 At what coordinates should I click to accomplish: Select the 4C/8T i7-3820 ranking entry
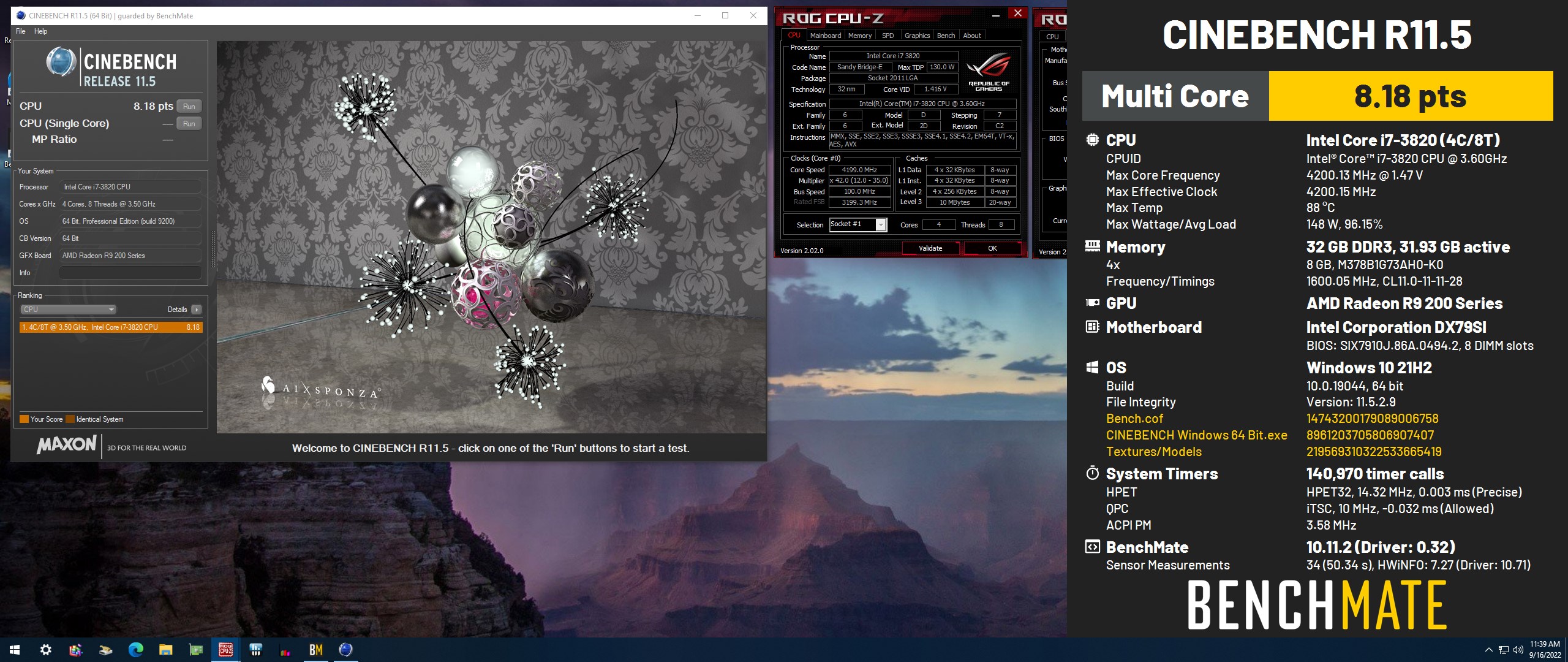[111, 327]
